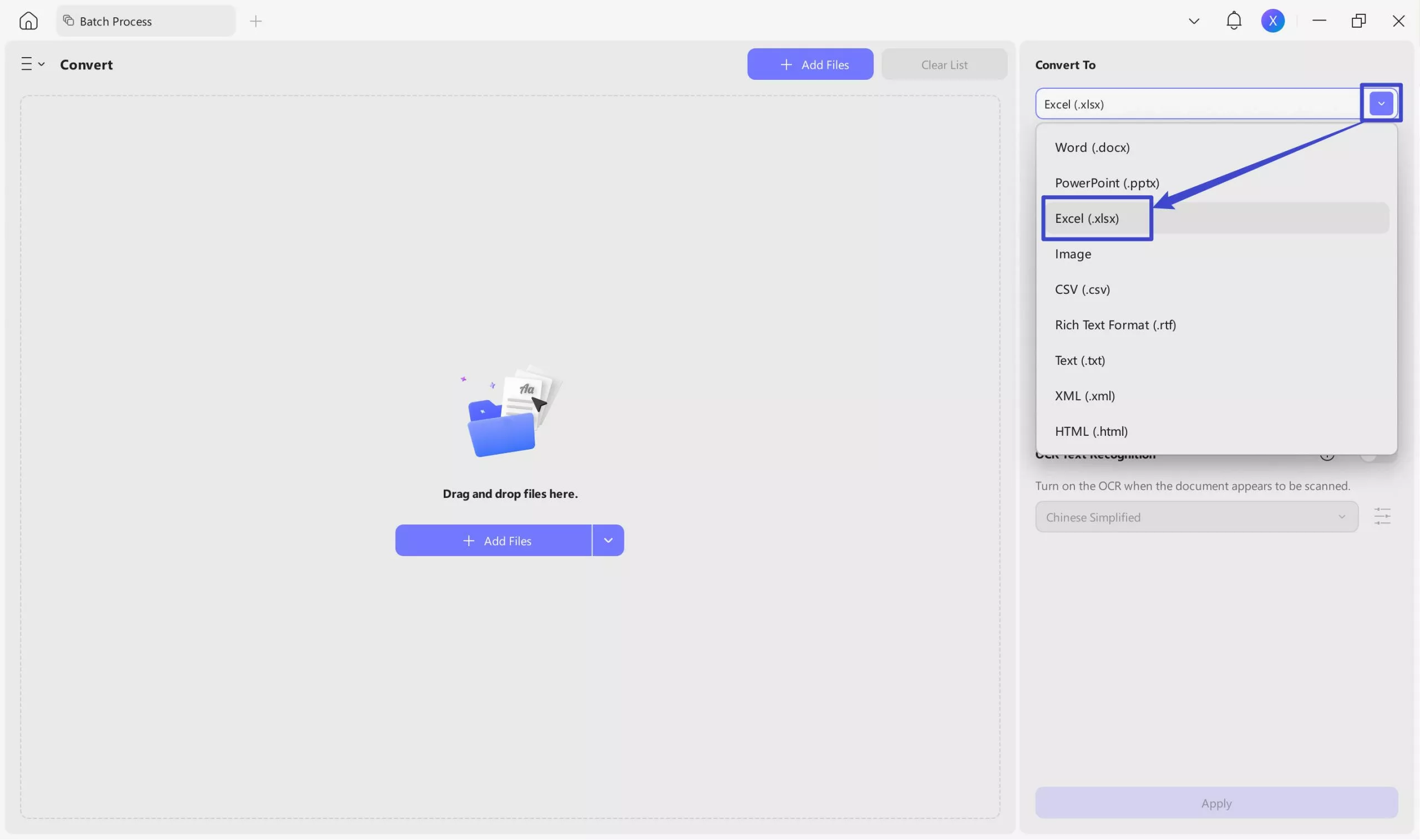
Task: Open the notifications bell
Action: [x=1234, y=21]
